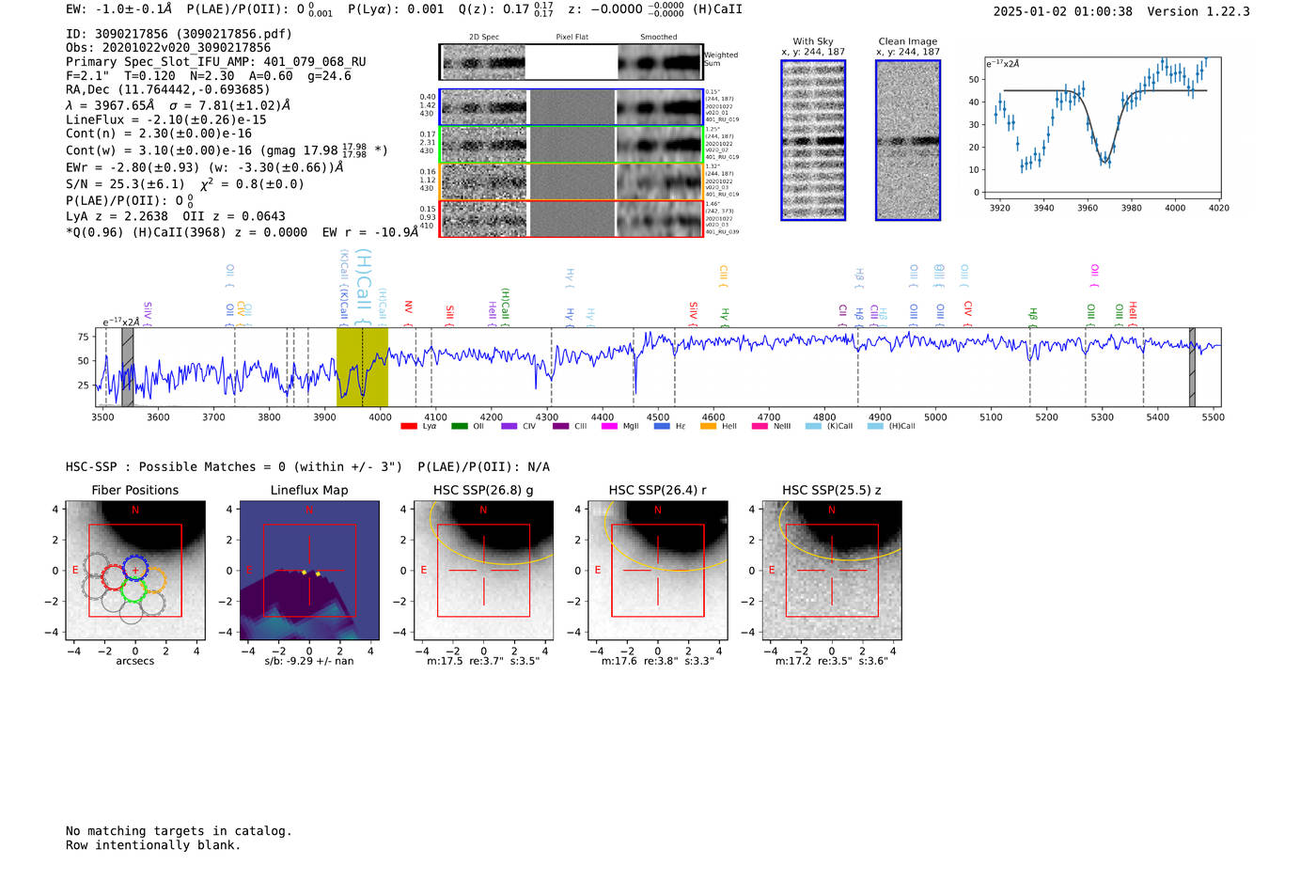1316x896 pixels.
Task: Click the green OII legend swatch
Action: coord(459,426)
